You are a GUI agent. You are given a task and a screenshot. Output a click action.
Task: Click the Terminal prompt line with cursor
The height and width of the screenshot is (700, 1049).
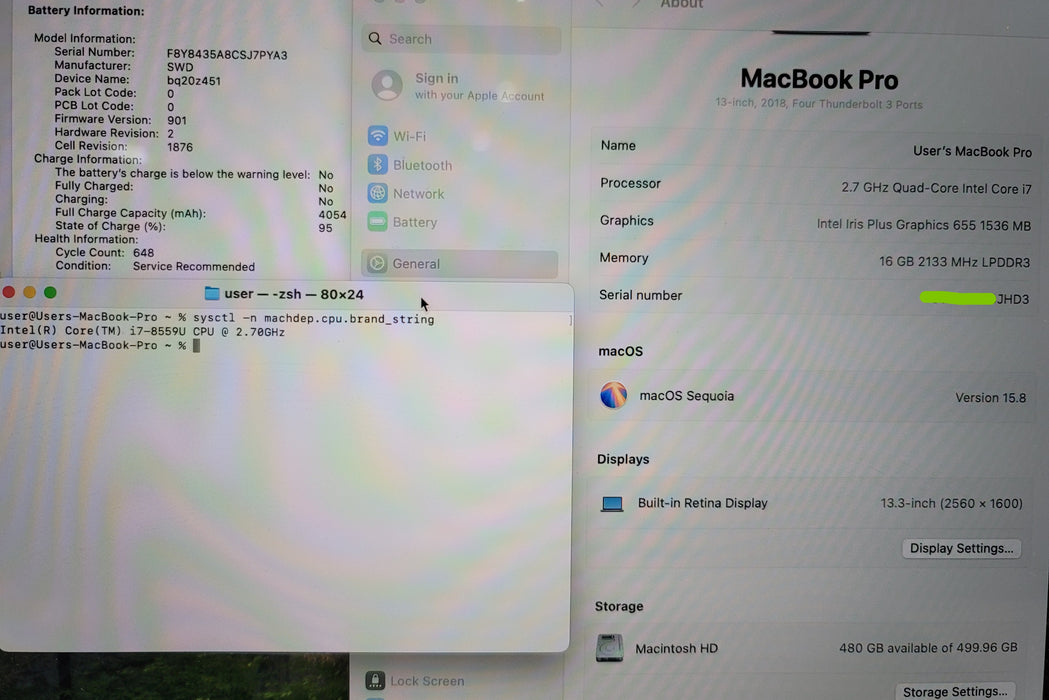click(x=100, y=345)
